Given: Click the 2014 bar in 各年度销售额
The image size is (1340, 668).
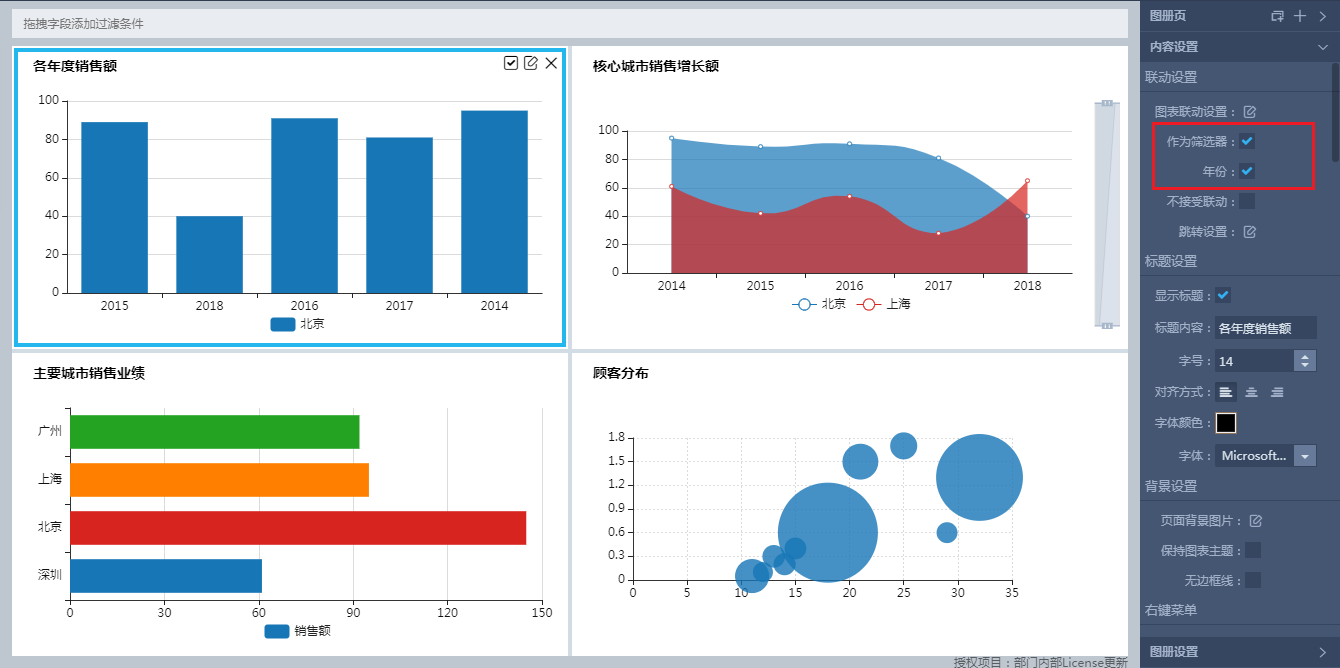Looking at the screenshot, I should pos(494,202).
